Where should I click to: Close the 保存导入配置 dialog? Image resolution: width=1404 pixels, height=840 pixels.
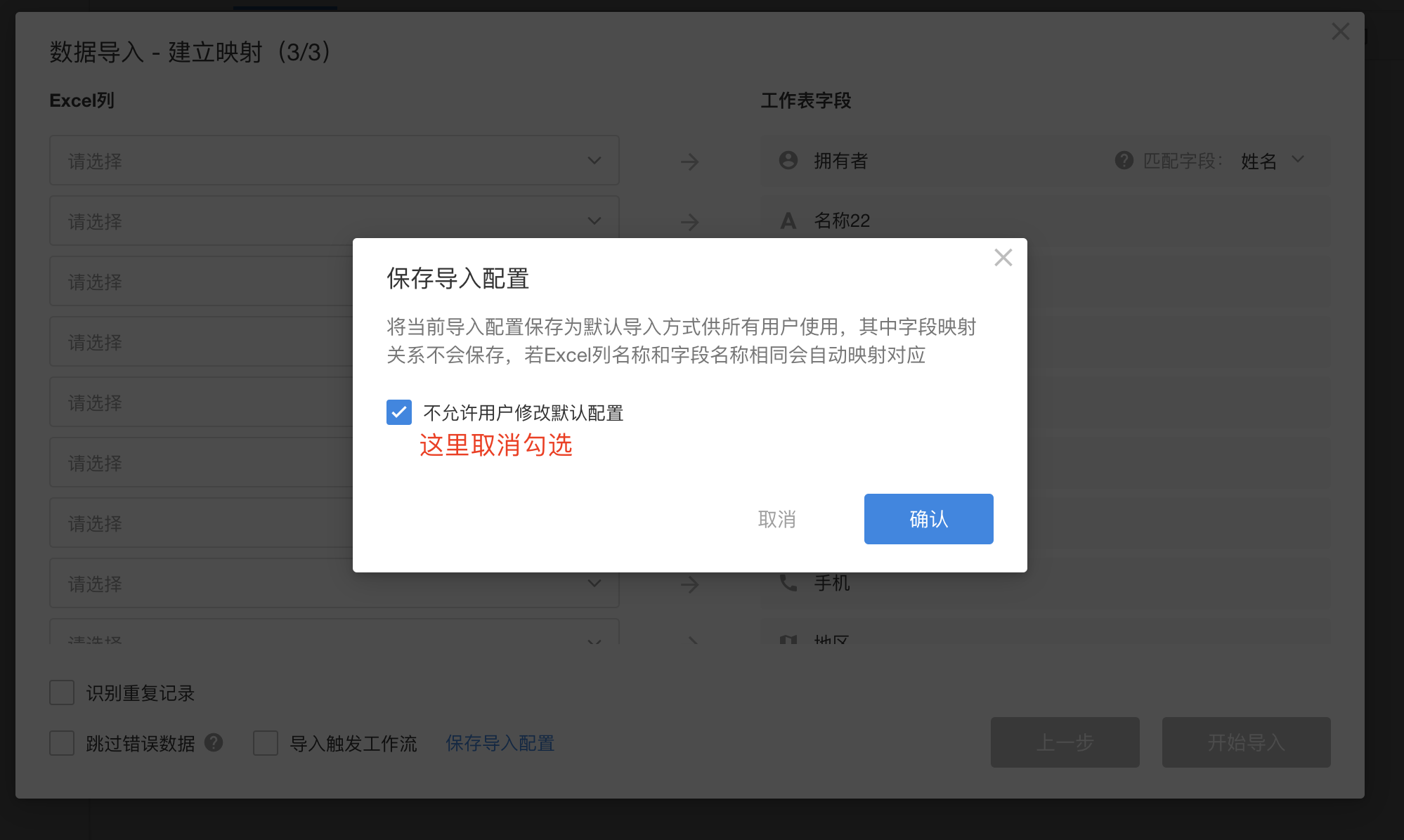[1003, 258]
